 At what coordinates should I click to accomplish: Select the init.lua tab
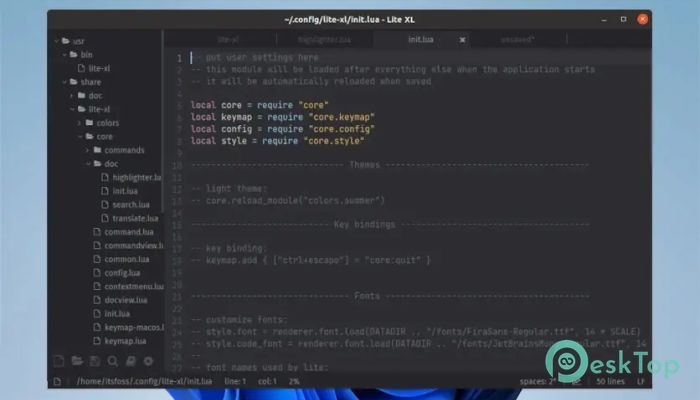421,40
